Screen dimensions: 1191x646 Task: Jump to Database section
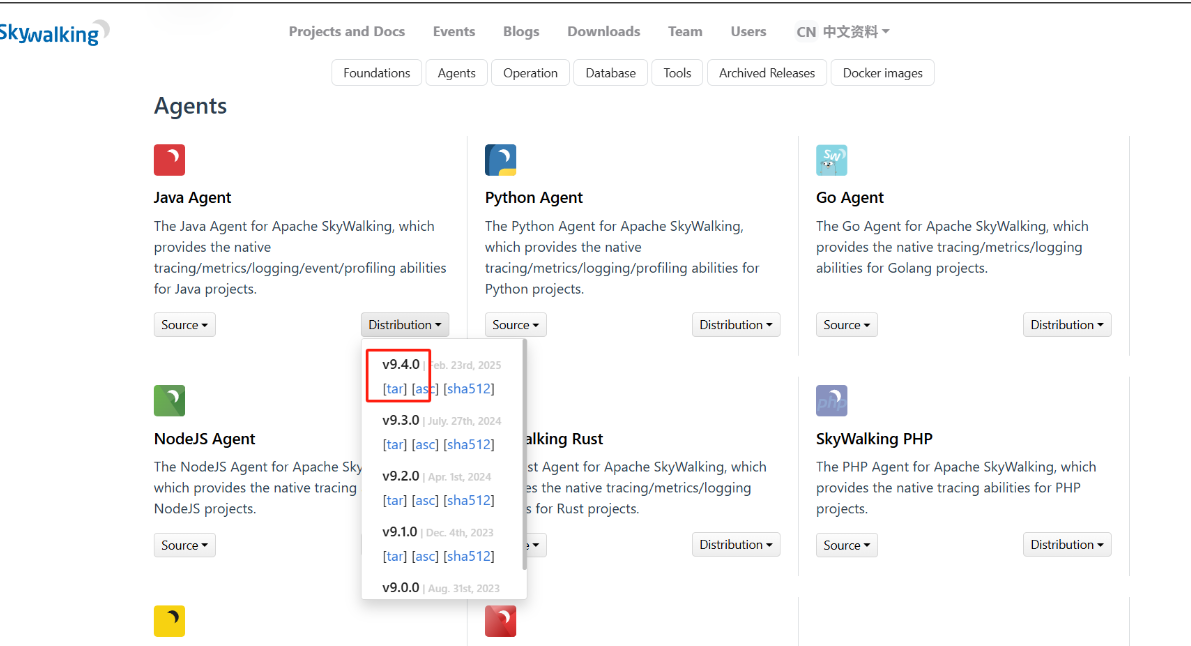[611, 73]
